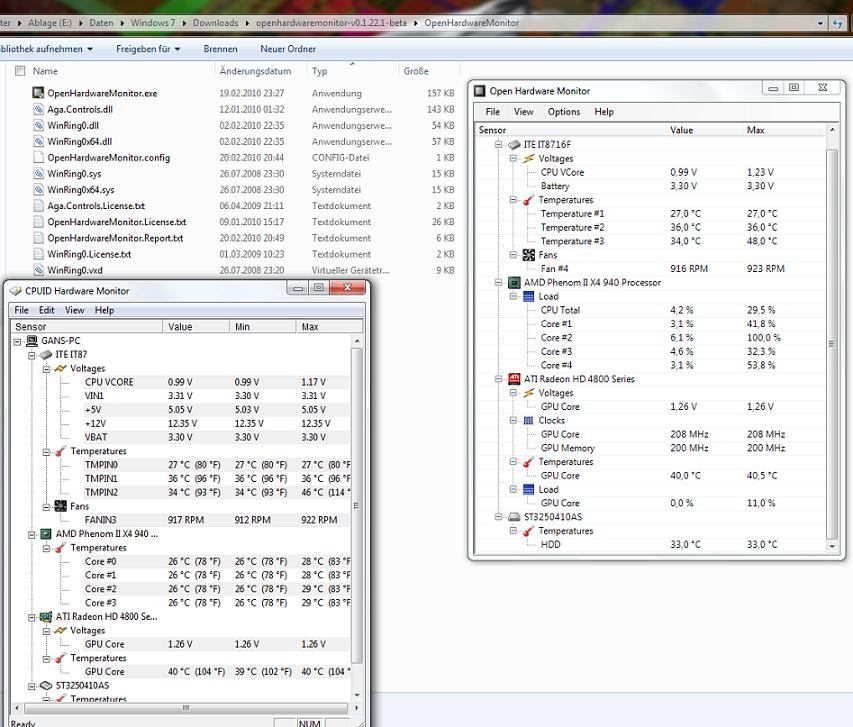This screenshot has height=727, width=853.
Task: Click the OpenHardwareMonitor.config file icon
Action: (38, 158)
